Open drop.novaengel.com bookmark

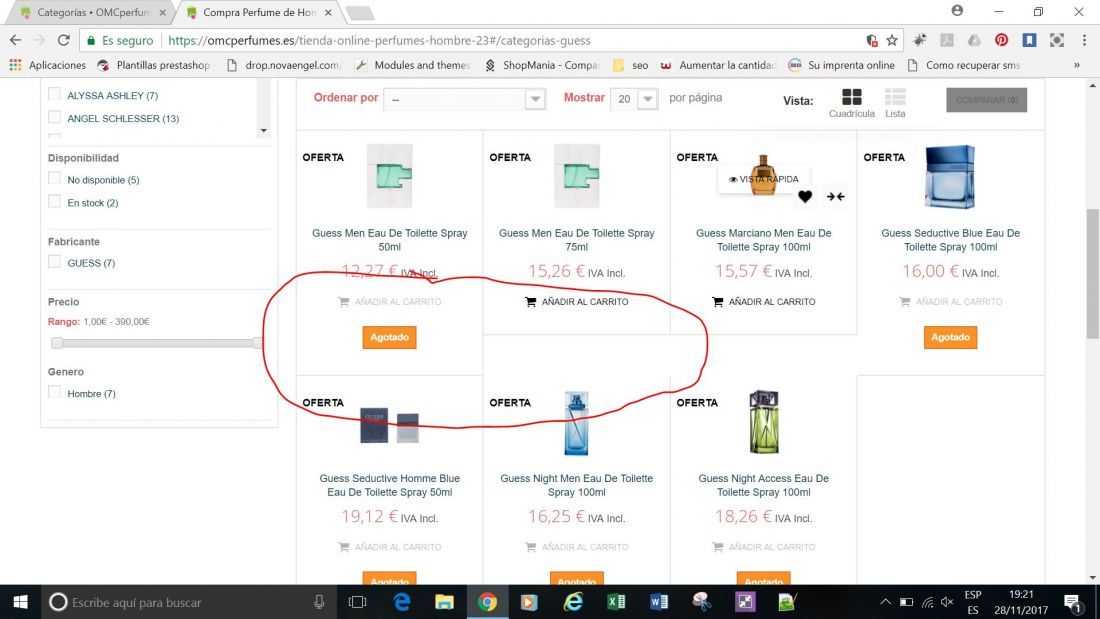click(284, 65)
